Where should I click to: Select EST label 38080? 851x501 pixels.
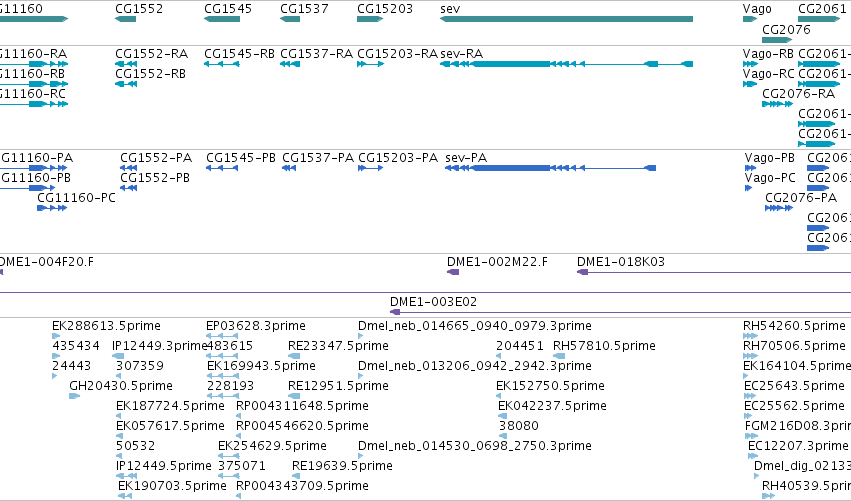[519, 426]
